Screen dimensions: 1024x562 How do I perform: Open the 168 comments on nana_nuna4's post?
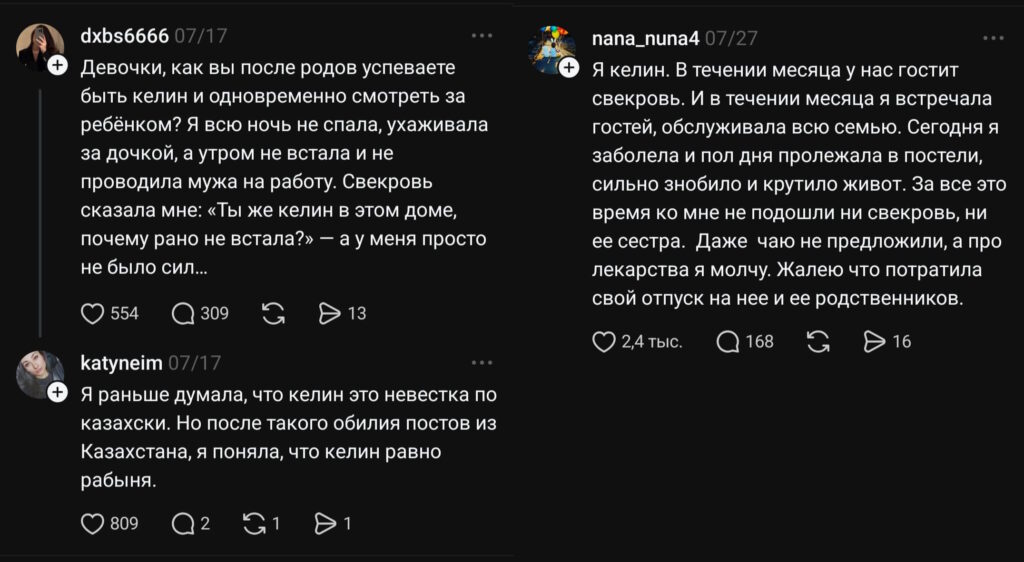point(728,342)
